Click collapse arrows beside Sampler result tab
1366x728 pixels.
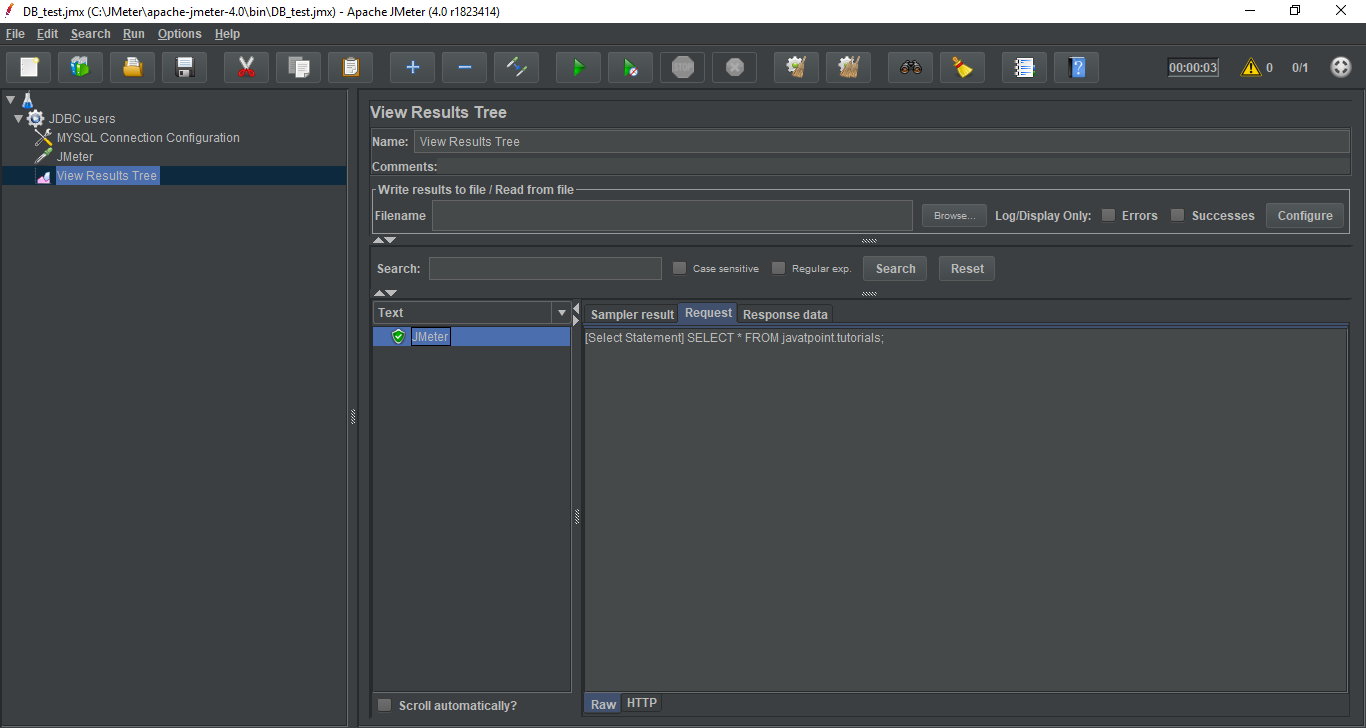coord(575,314)
